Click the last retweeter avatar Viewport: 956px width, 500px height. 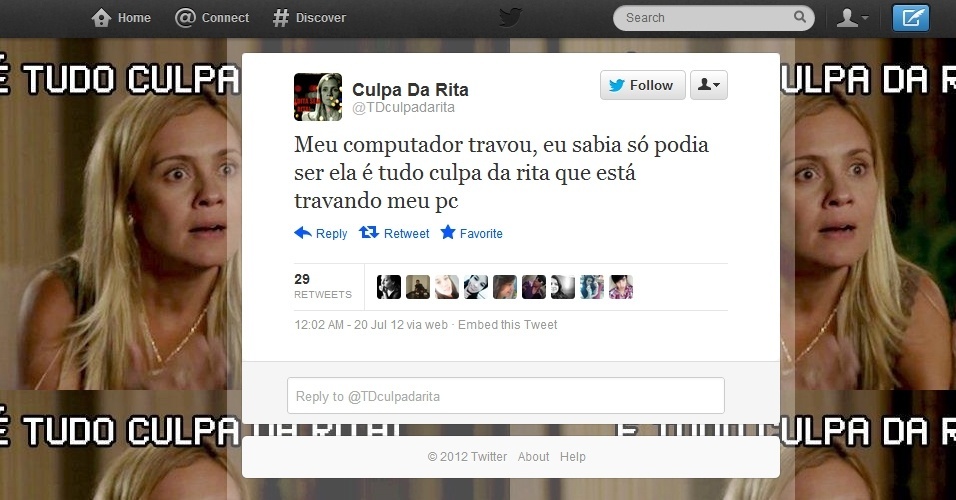click(x=621, y=287)
